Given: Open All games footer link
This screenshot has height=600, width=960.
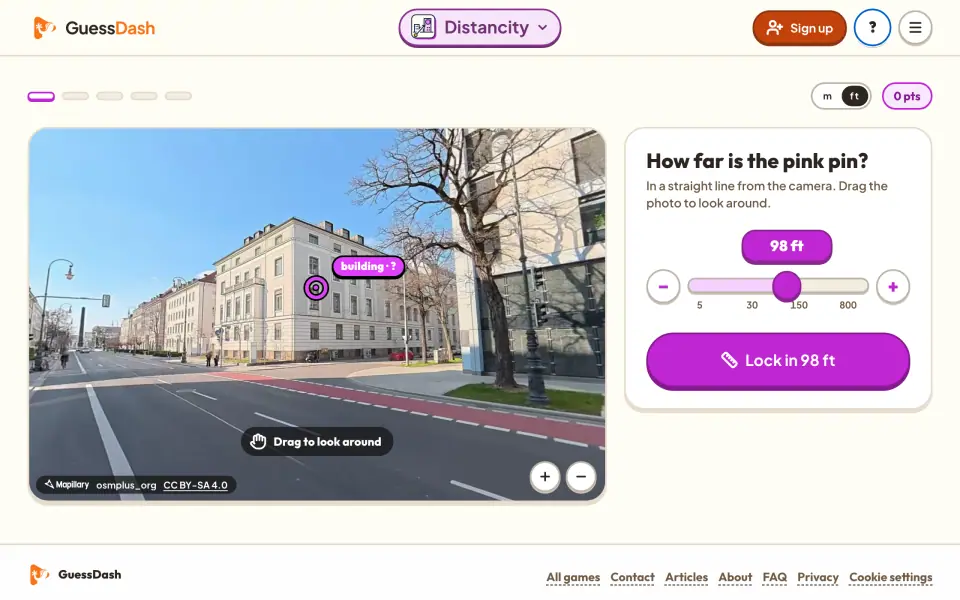Looking at the screenshot, I should tap(573, 577).
